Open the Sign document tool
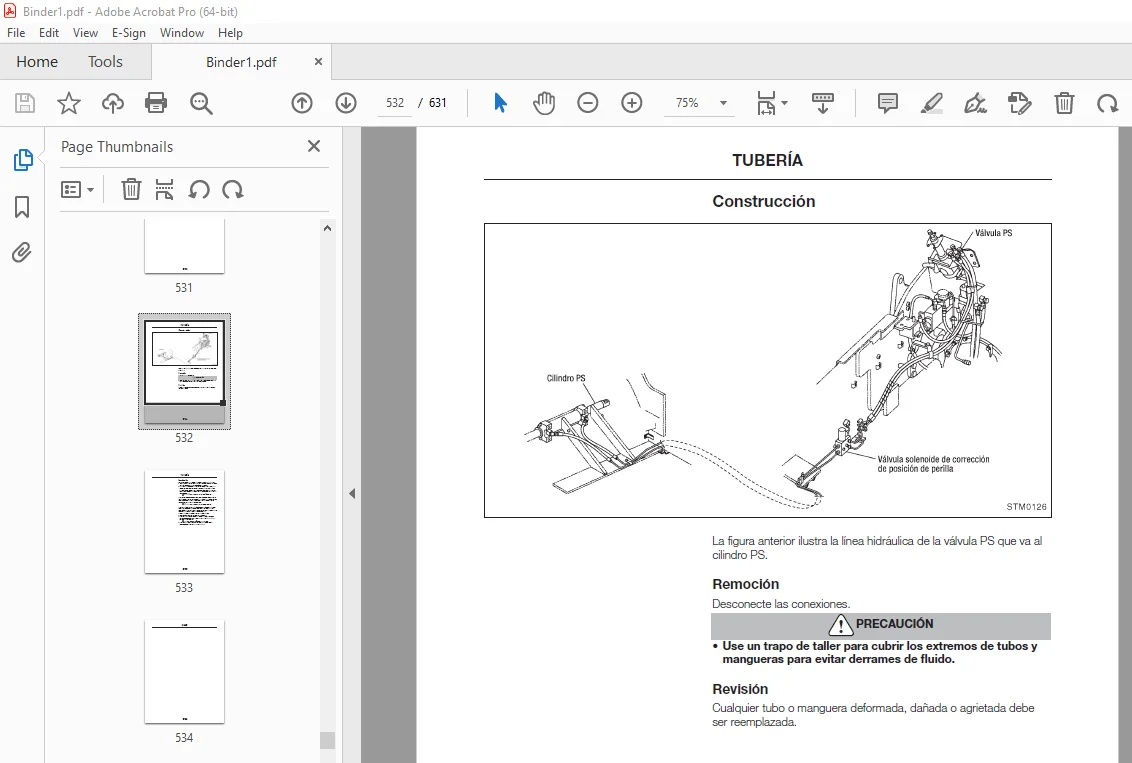The width and height of the screenshot is (1132, 763). coord(975,103)
